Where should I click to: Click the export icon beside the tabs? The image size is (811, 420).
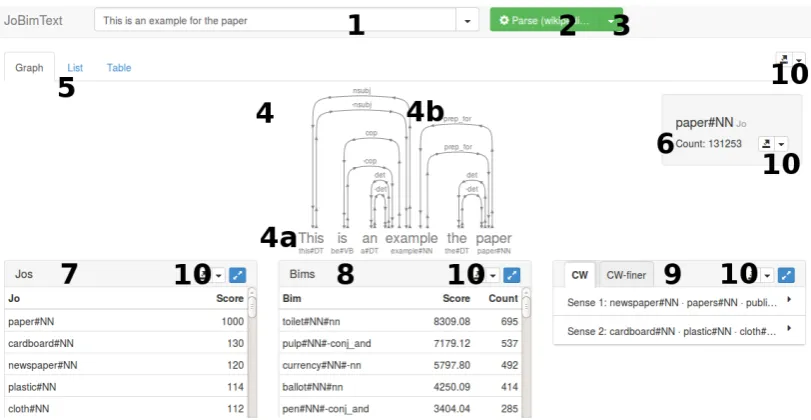pos(783,58)
